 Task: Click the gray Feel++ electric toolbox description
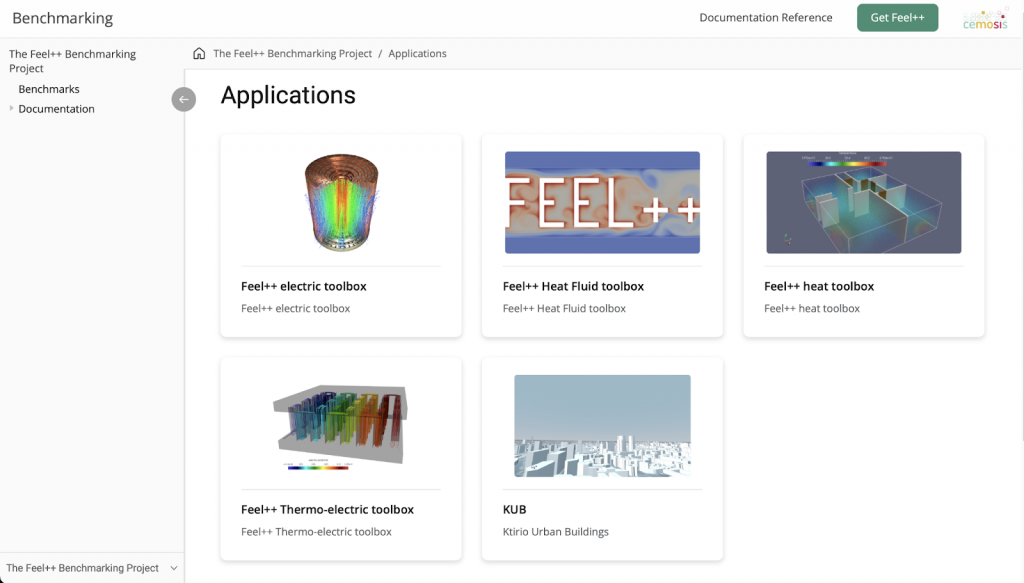coord(295,308)
